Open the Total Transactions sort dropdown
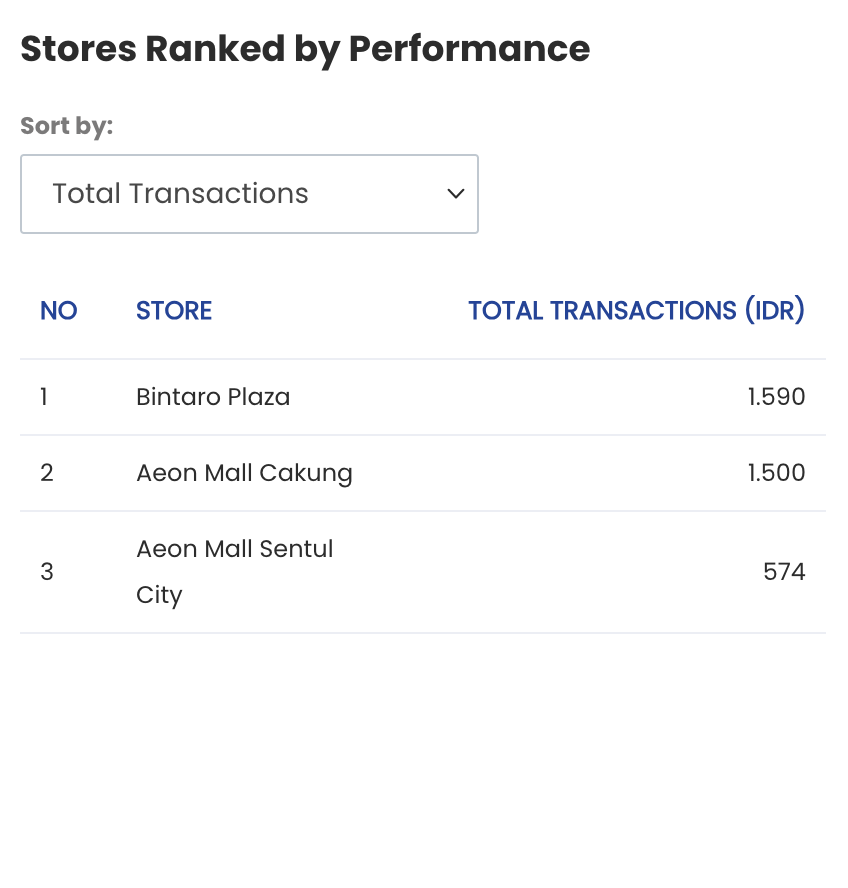848x888 pixels. [x=249, y=194]
